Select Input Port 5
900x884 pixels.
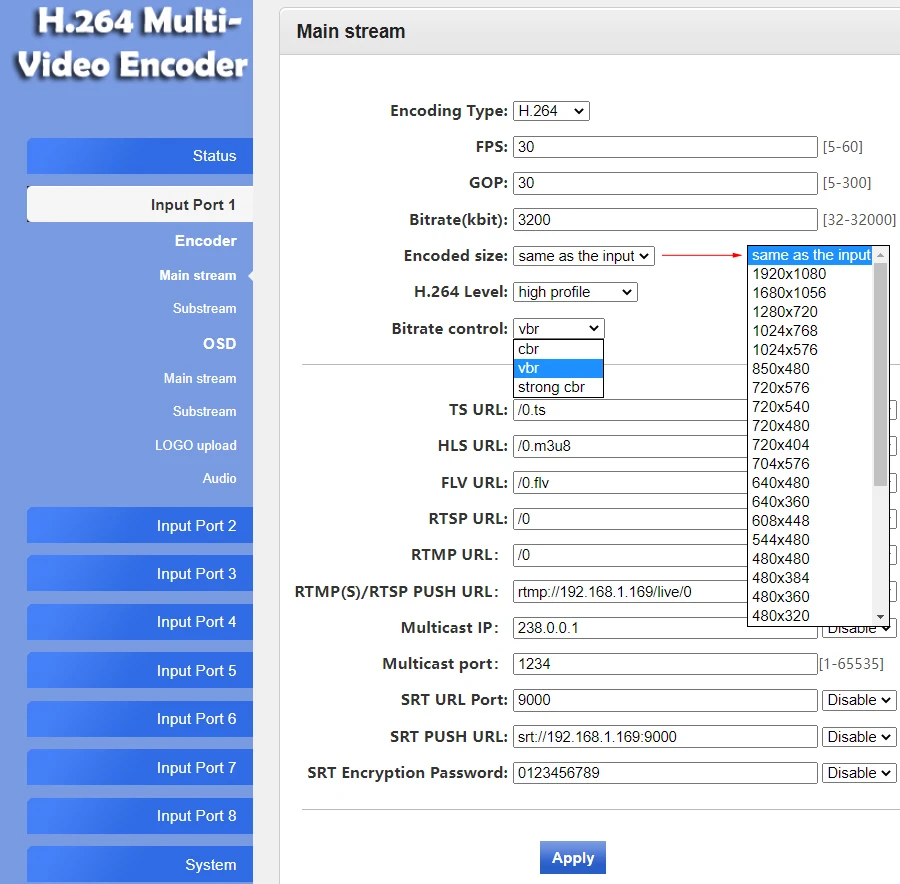(x=140, y=670)
